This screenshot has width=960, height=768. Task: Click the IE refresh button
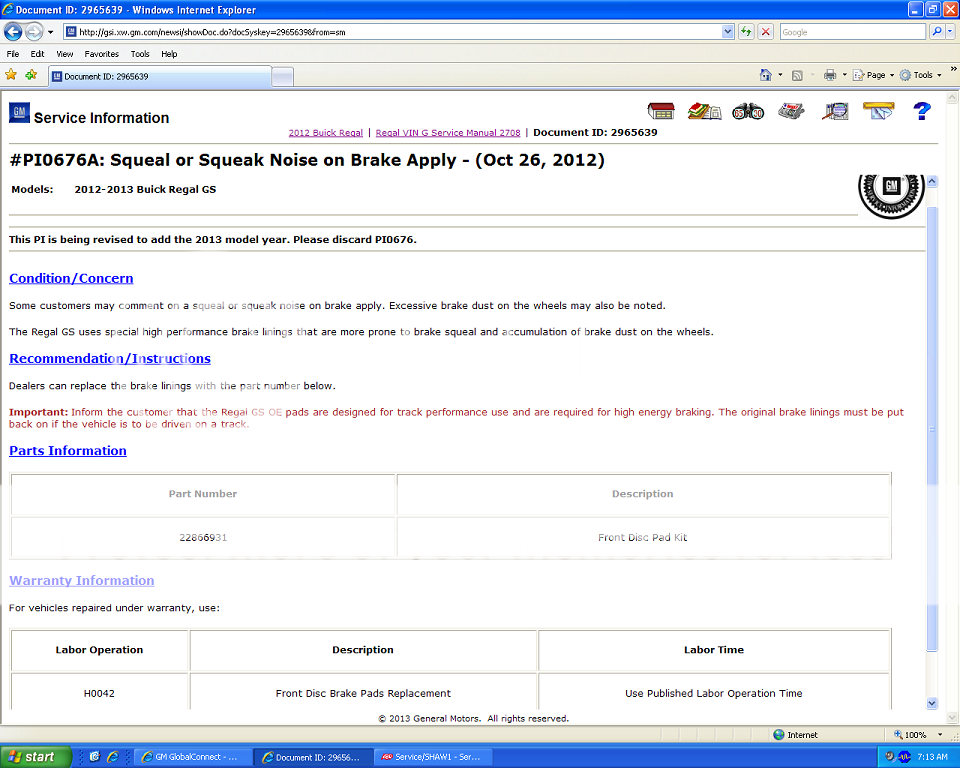[x=746, y=32]
